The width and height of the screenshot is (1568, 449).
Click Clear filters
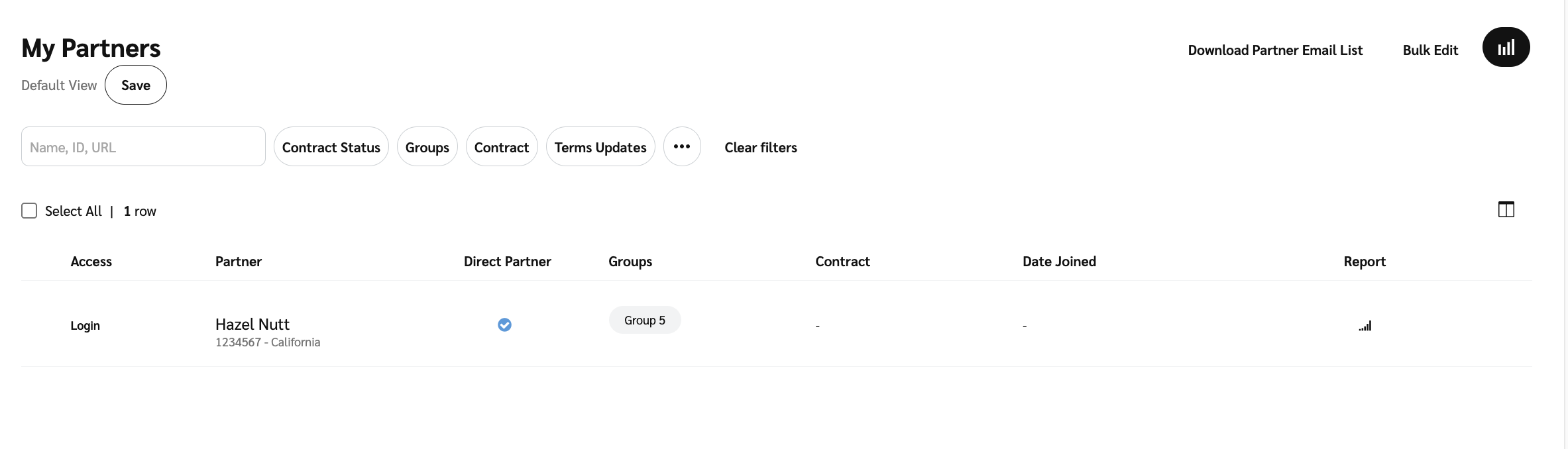tap(760, 147)
